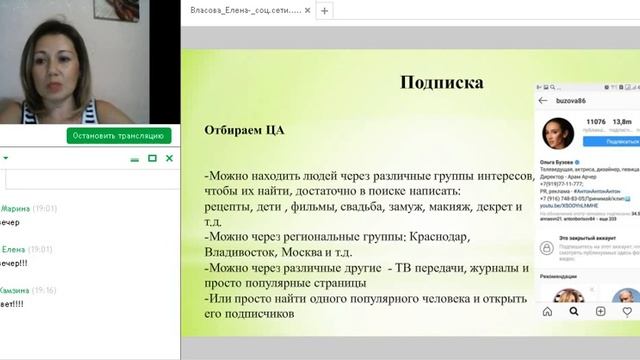
Task: Select the Власова_Елена-_соц.сети document tab
Action: [x=246, y=11]
